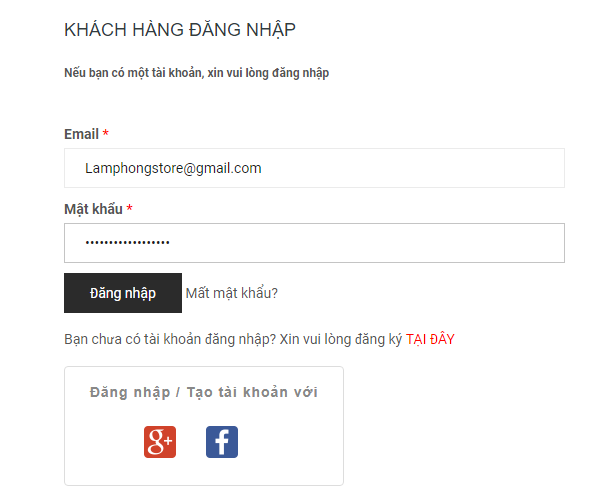This screenshot has width=602, height=488.
Task: Click the 'Xin vui lòng đăng ký' text
Action: tap(341, 339)
